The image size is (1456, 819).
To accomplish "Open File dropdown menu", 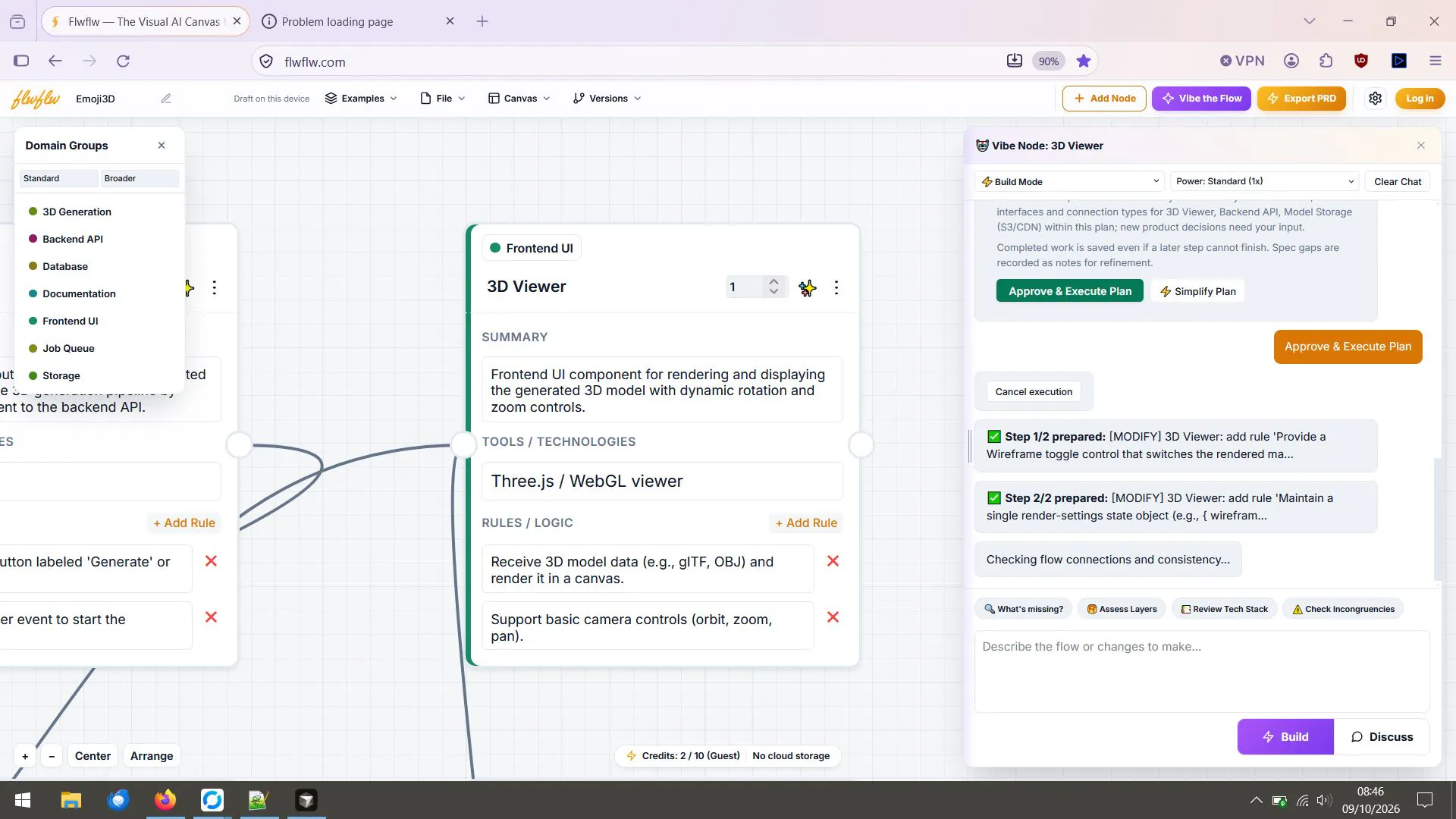I will (x=443, y=99).
